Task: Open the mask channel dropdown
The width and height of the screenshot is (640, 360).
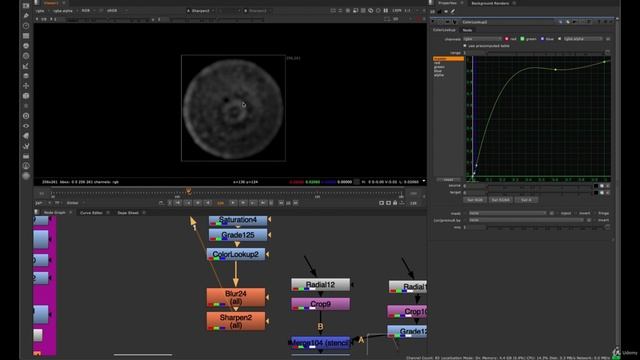Action: [x=507, y=213]
